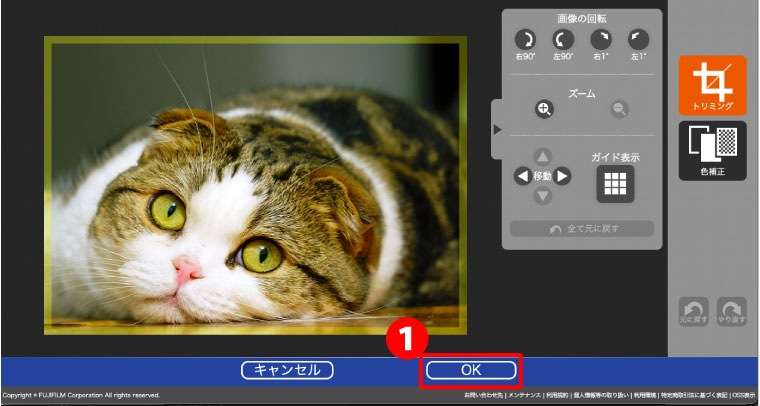760x406 pixels.
Task: Move image up with the up arrow
Action: click(x=542, y=157)
